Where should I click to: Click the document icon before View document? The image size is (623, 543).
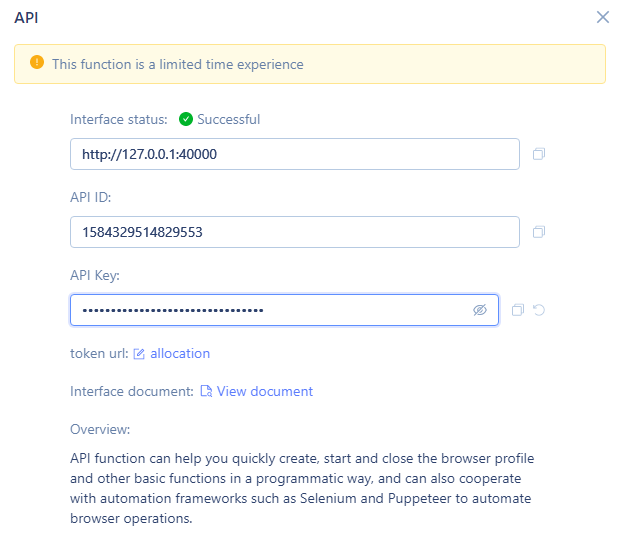click(206, 391)
